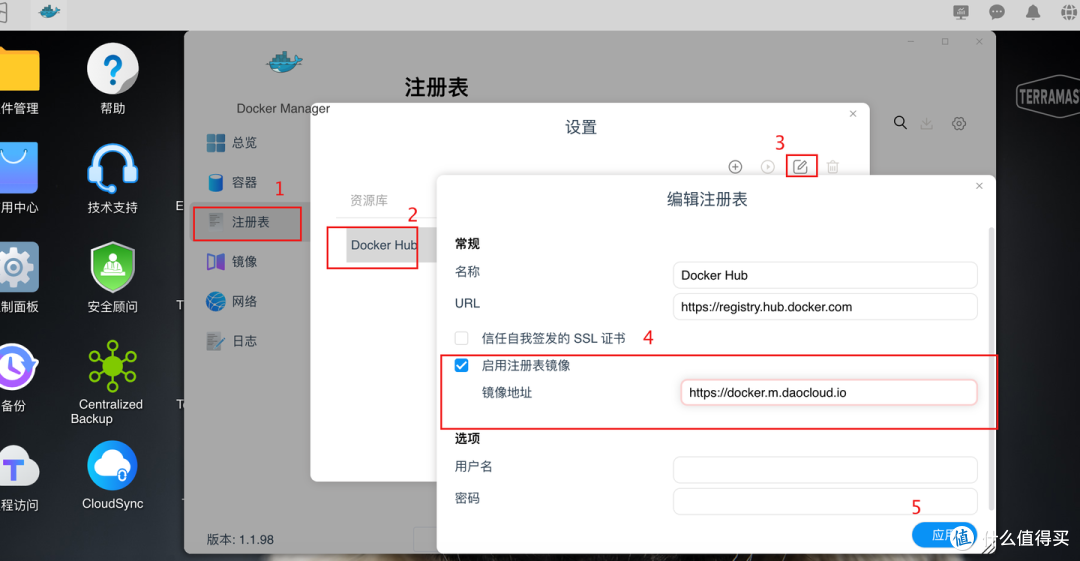Click the mirror address field

pos(829,393)
